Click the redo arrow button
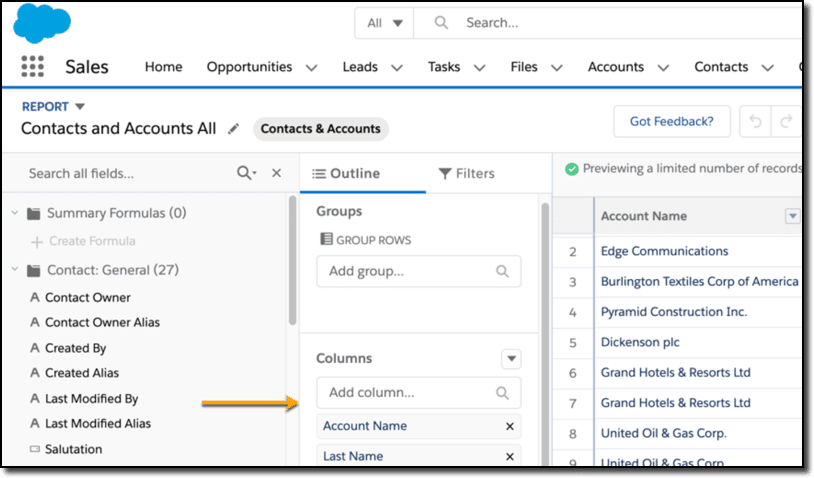This screenshot has width=814, height=478. click(x=786, y=121)
